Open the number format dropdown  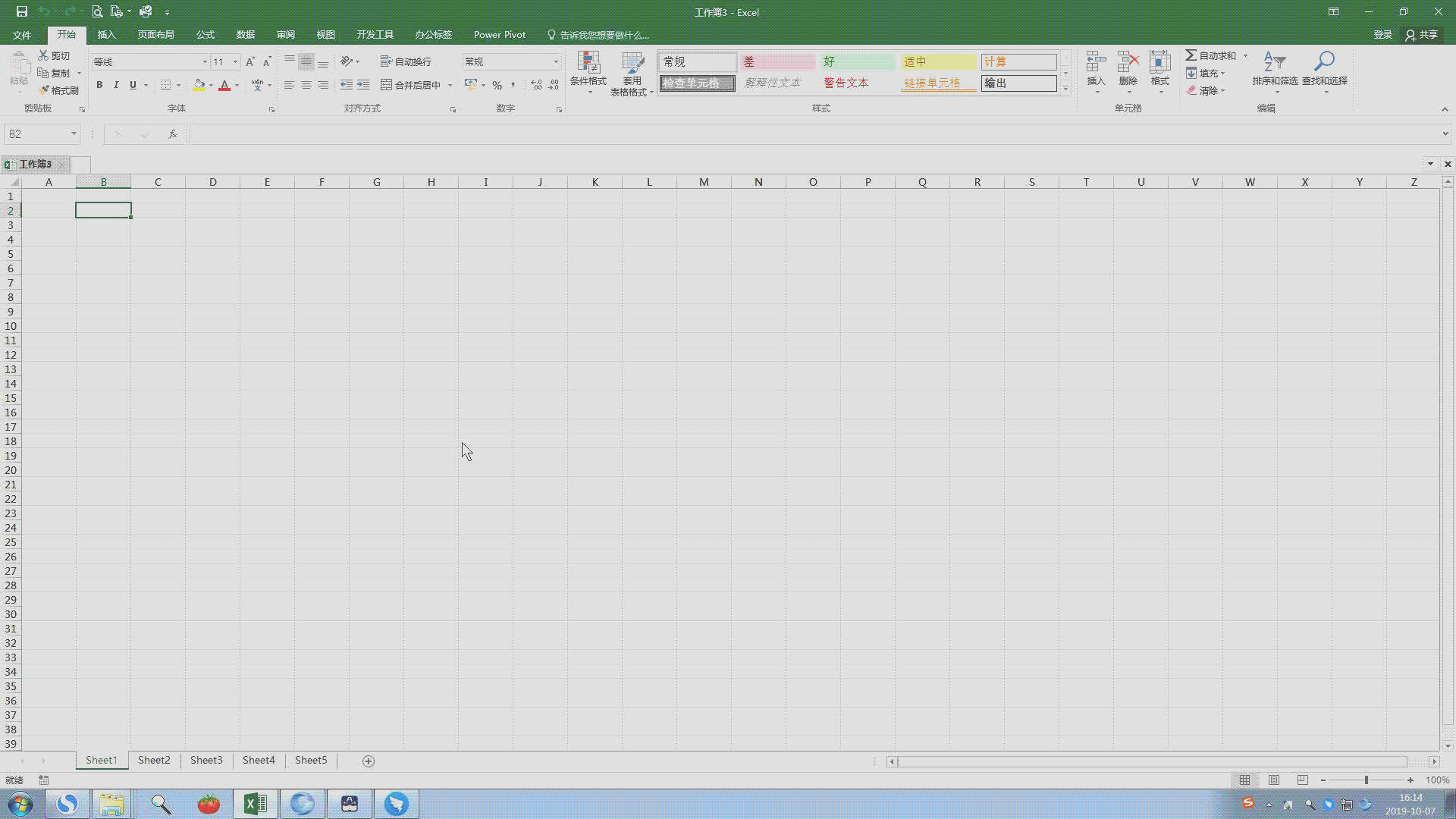(x=555, y=61)
